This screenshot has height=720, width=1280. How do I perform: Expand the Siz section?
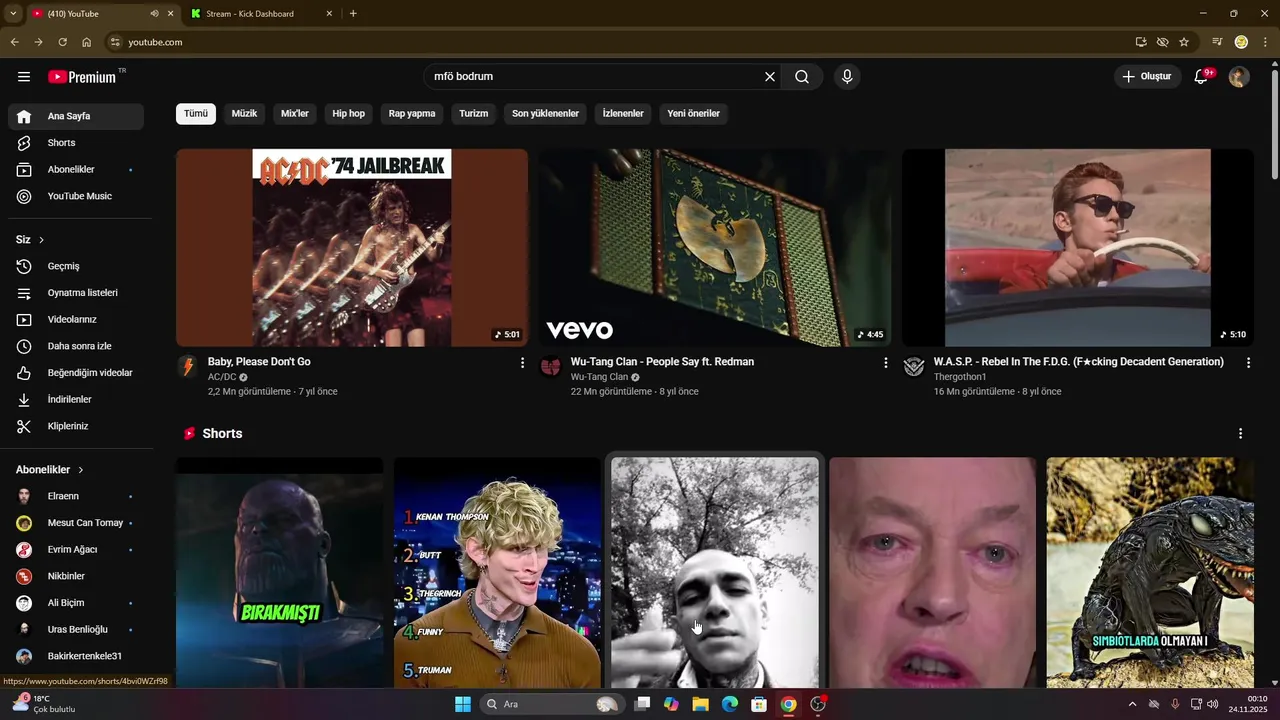click(x=30, y=240)
